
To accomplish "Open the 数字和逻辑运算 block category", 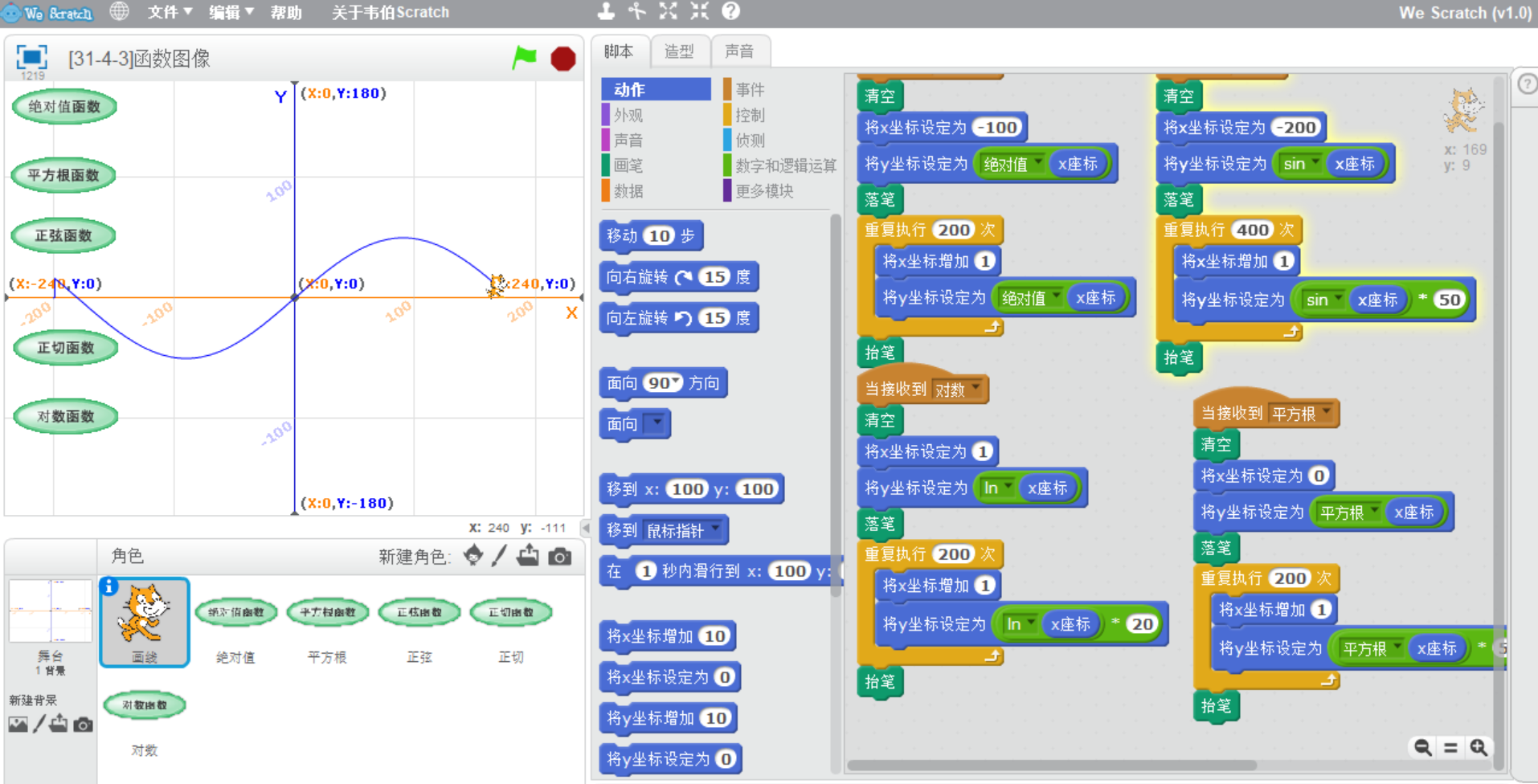I will 779,165.
